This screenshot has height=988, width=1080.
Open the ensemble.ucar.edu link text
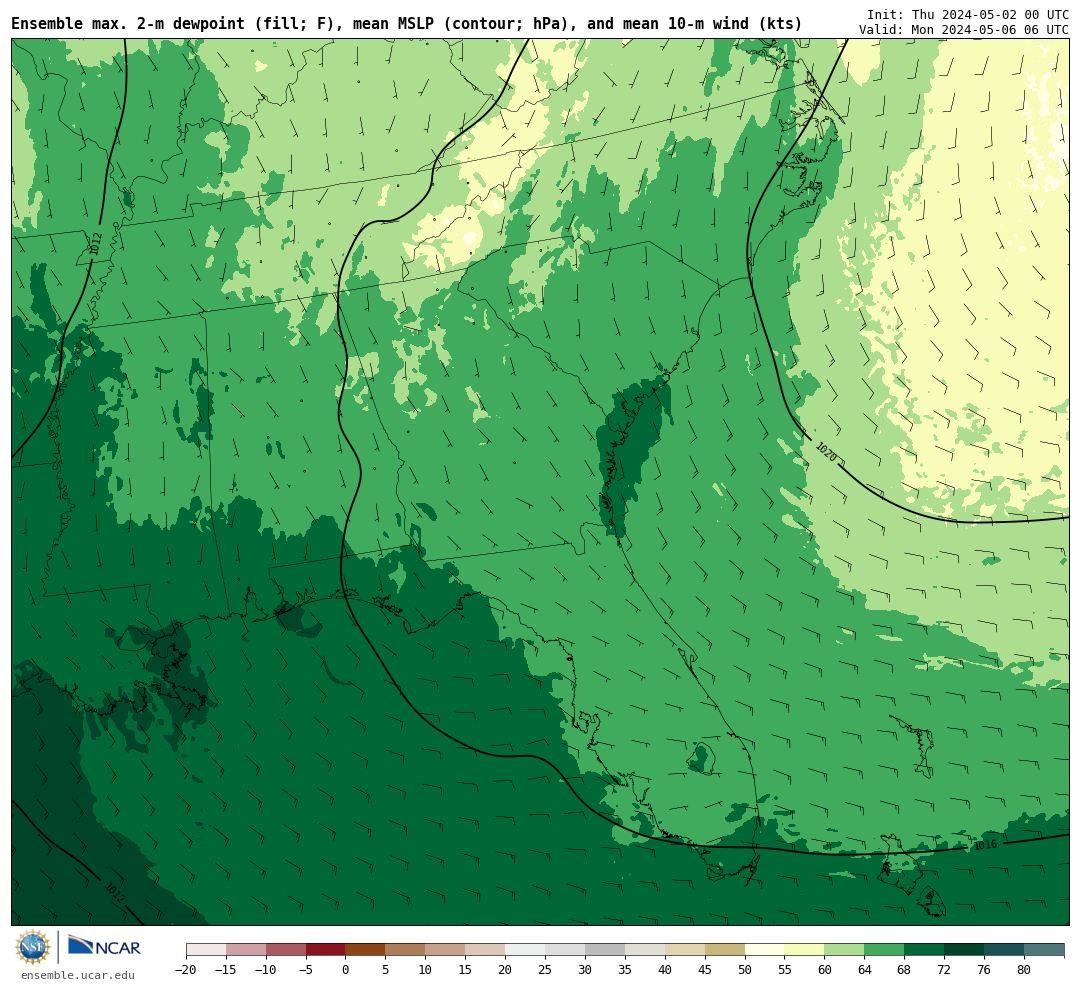coord(78,975)
